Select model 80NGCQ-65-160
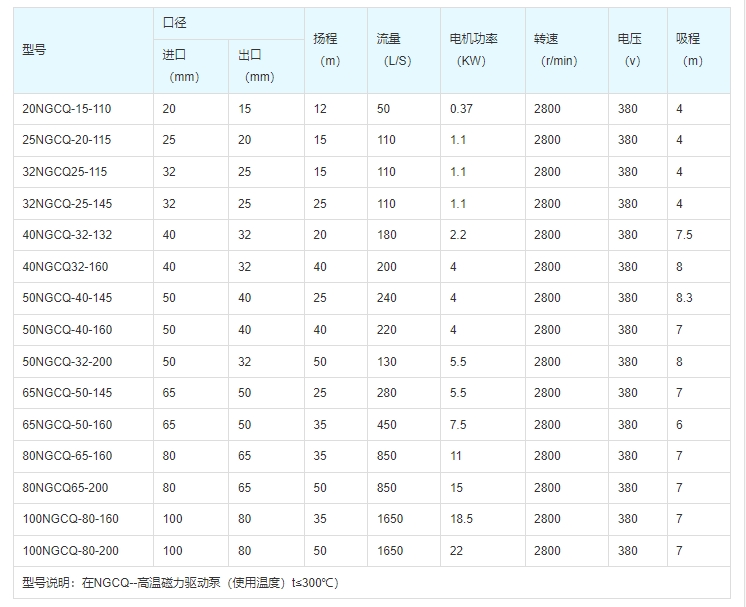The width and height of the screenshot is (746, 607). [67, 456]
